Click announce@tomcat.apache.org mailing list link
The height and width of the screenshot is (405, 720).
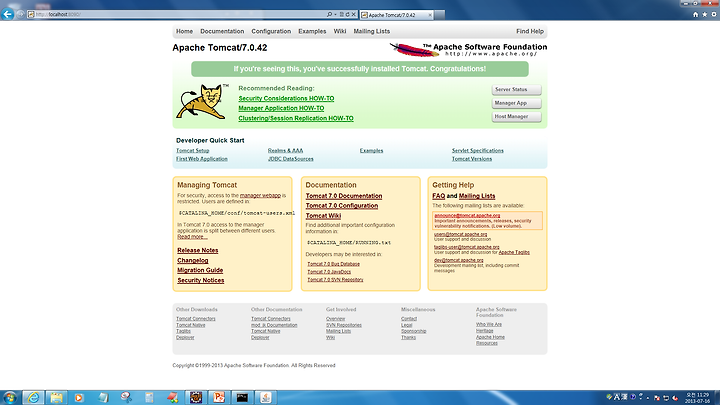467,215
